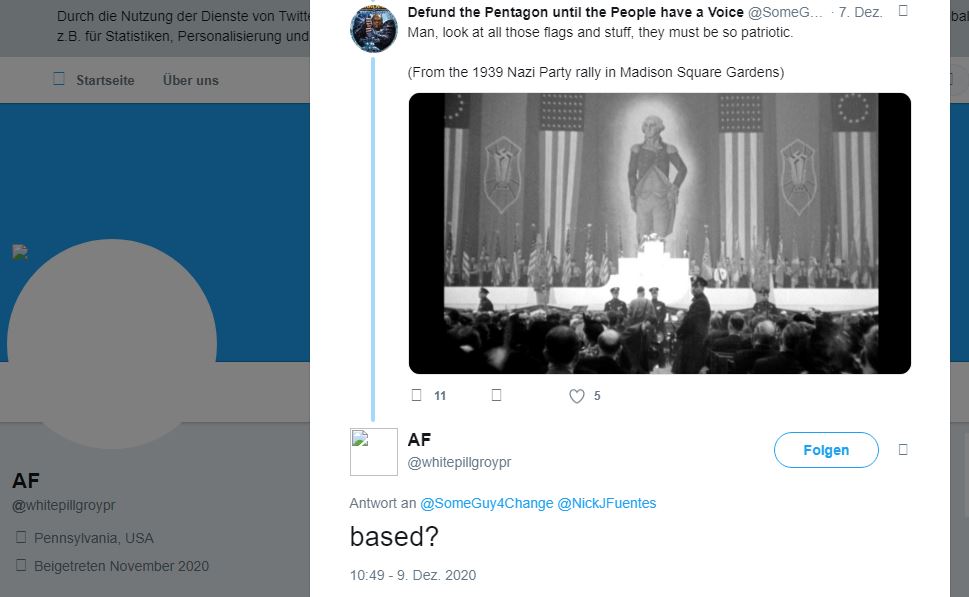Expand the options caret beside Folgen button
Screen dimensions: 969x597
tap(903, 449)
